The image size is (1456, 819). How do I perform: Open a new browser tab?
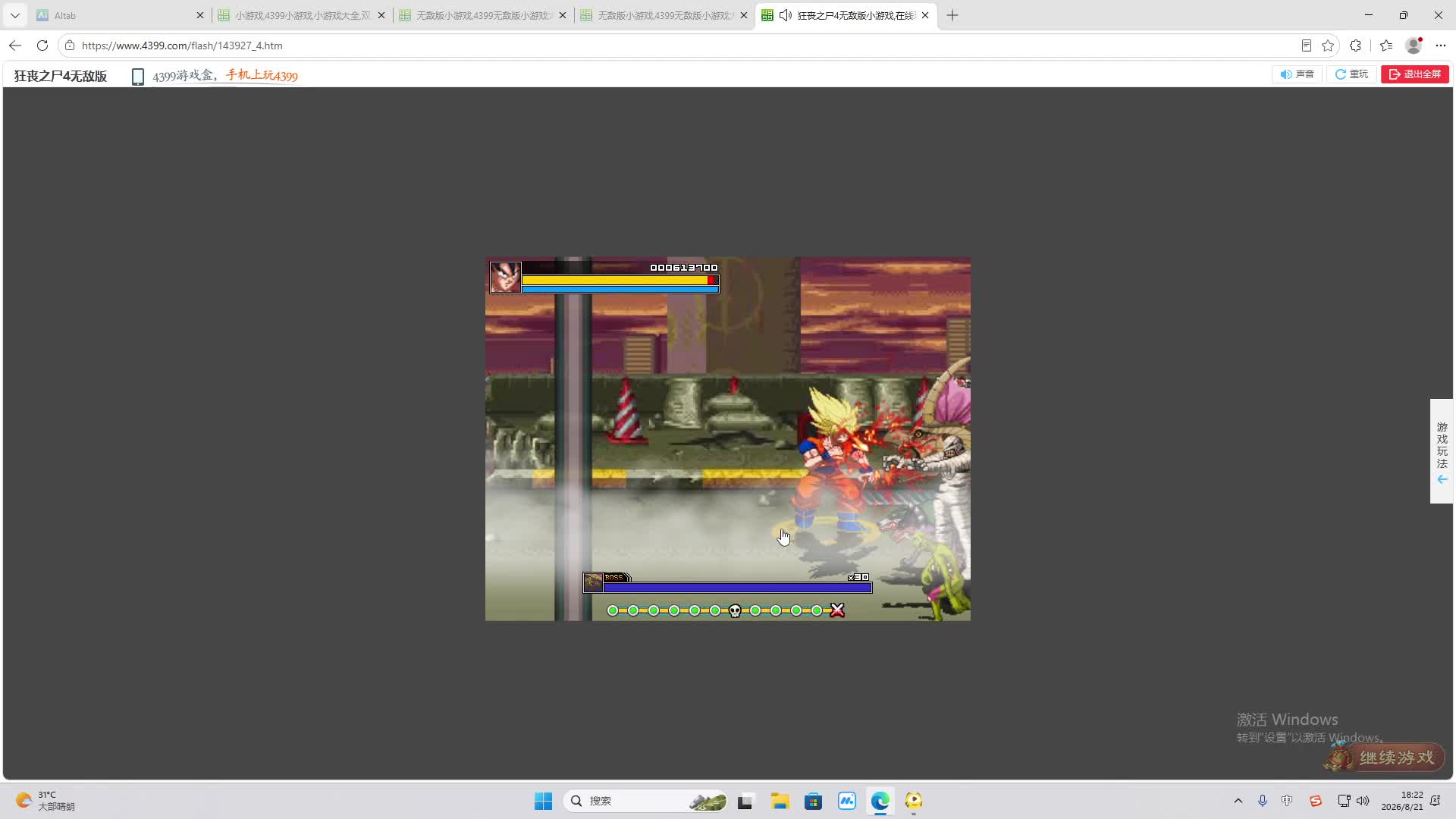952,15
